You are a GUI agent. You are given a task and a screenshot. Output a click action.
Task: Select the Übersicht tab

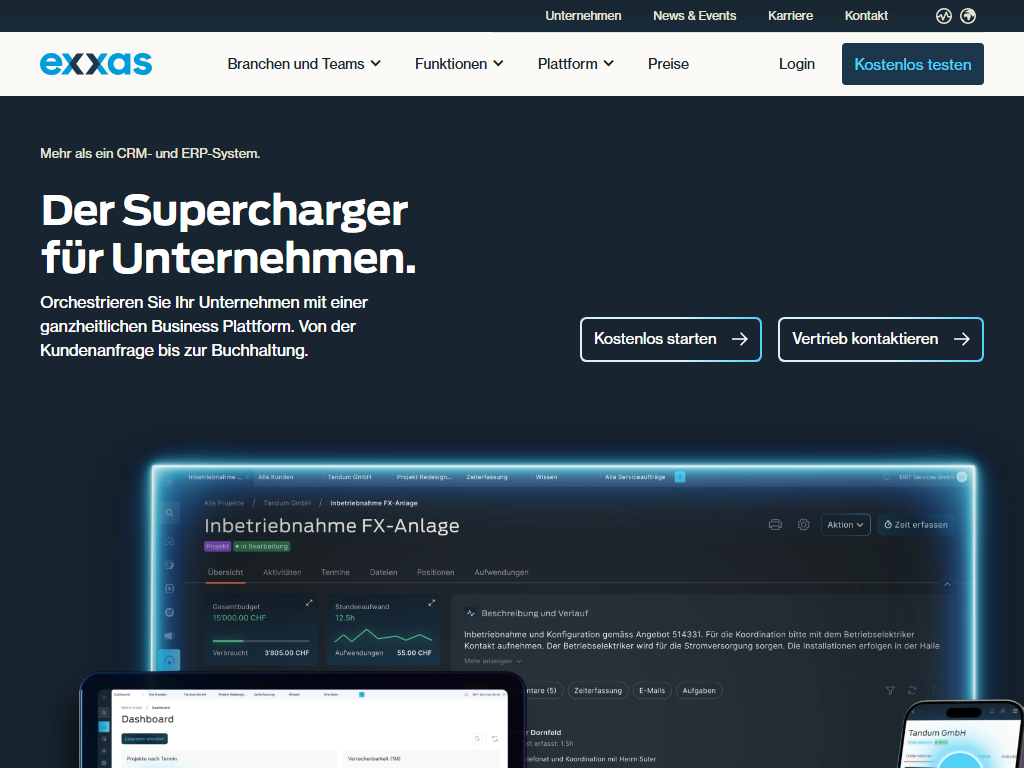coord(225,572)
